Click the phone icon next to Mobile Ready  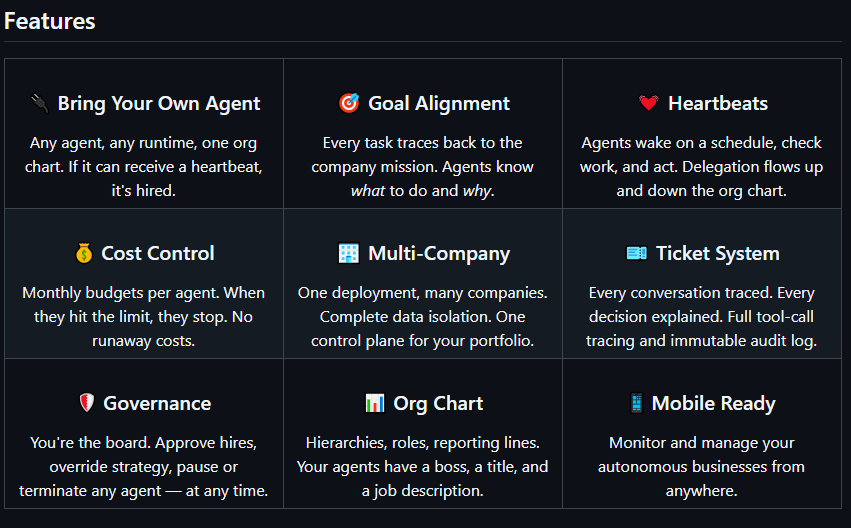(636, 404)
